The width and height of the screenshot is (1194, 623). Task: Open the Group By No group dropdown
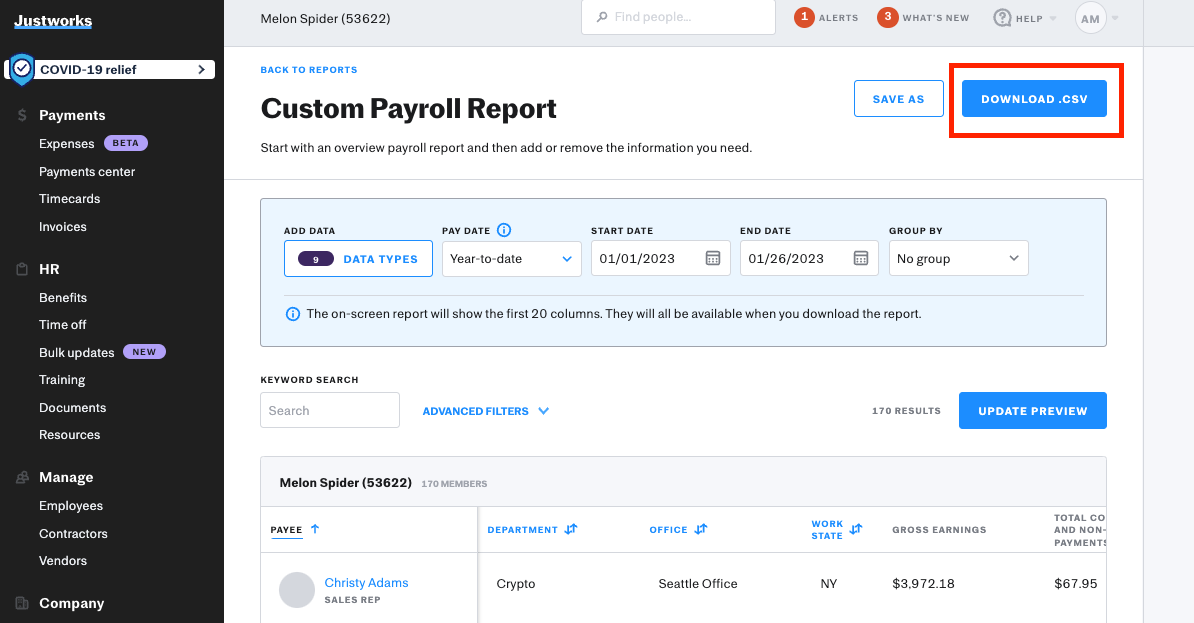point(959,258)
